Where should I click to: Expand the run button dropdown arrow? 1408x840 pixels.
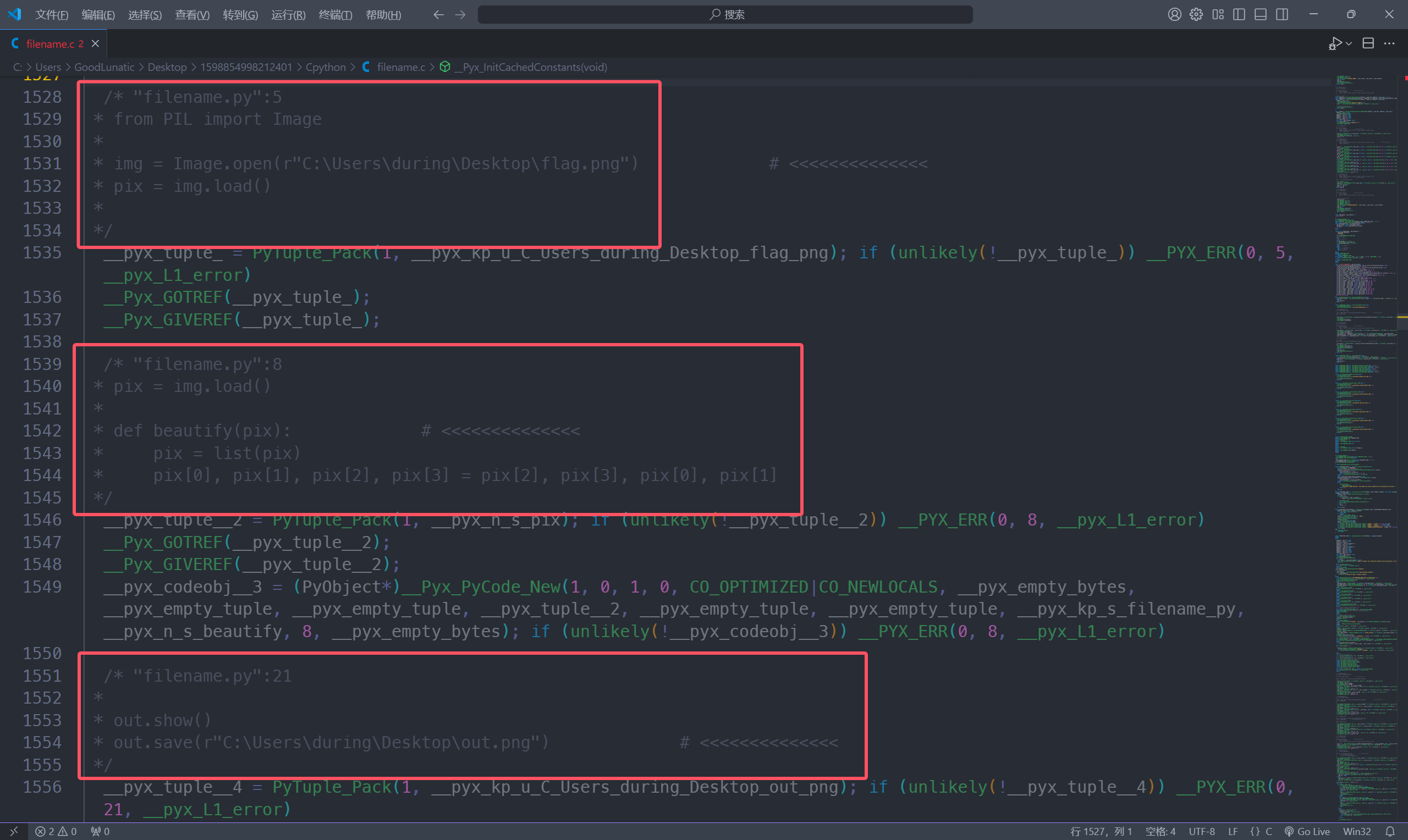click(x=1349, y=43)
